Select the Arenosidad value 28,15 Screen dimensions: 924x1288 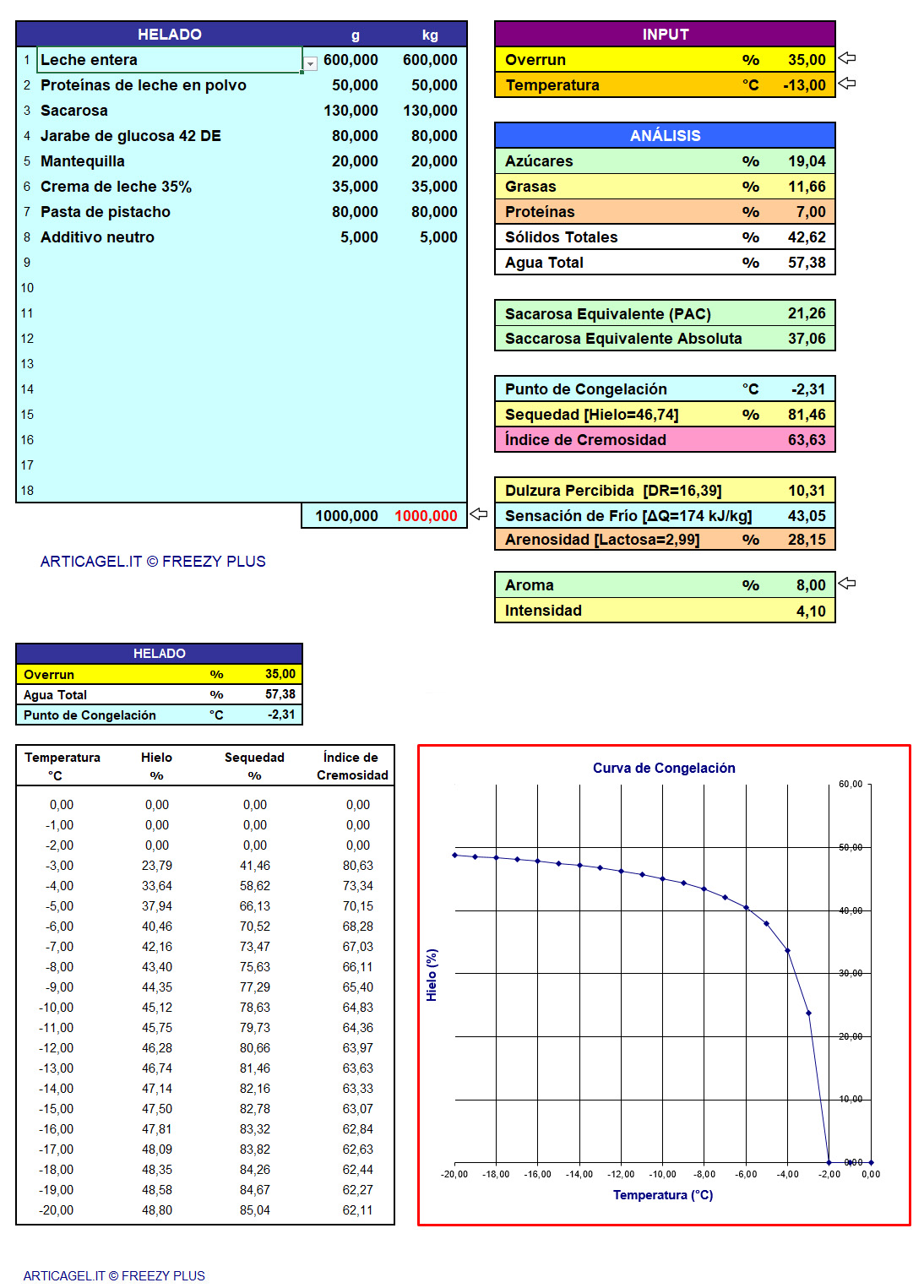pos(807,540)
